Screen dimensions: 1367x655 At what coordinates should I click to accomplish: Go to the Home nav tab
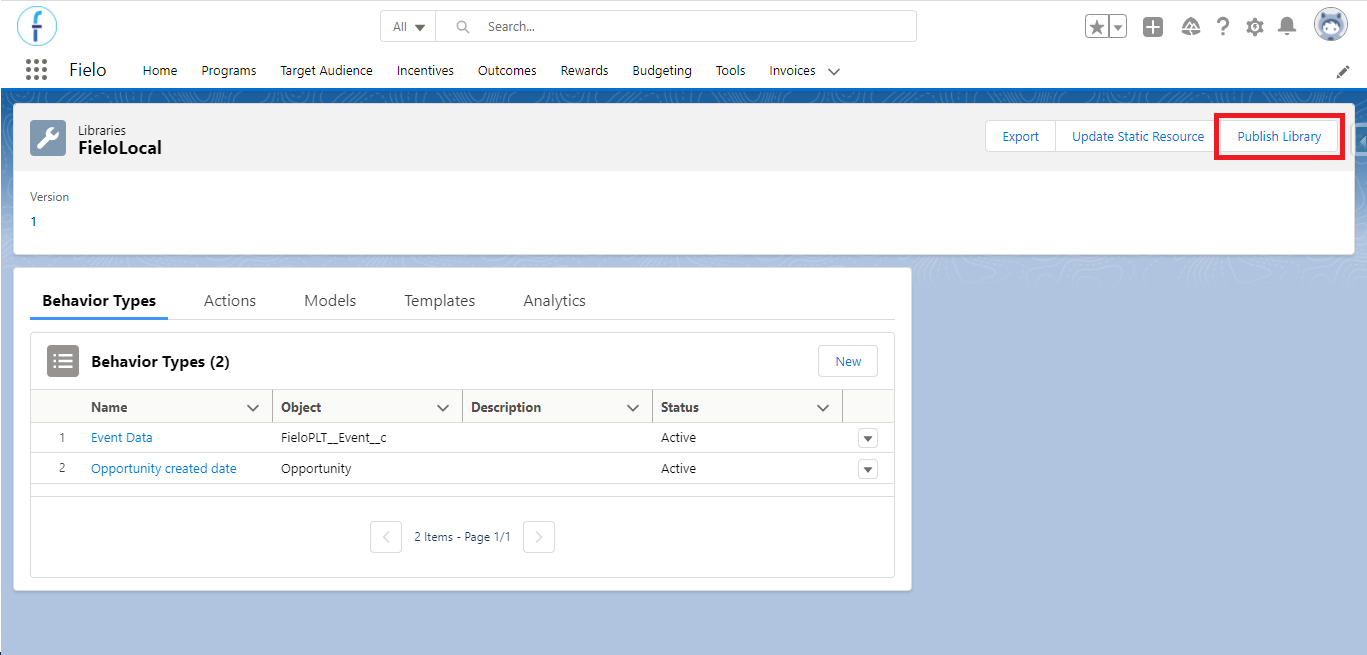[160, 71]
